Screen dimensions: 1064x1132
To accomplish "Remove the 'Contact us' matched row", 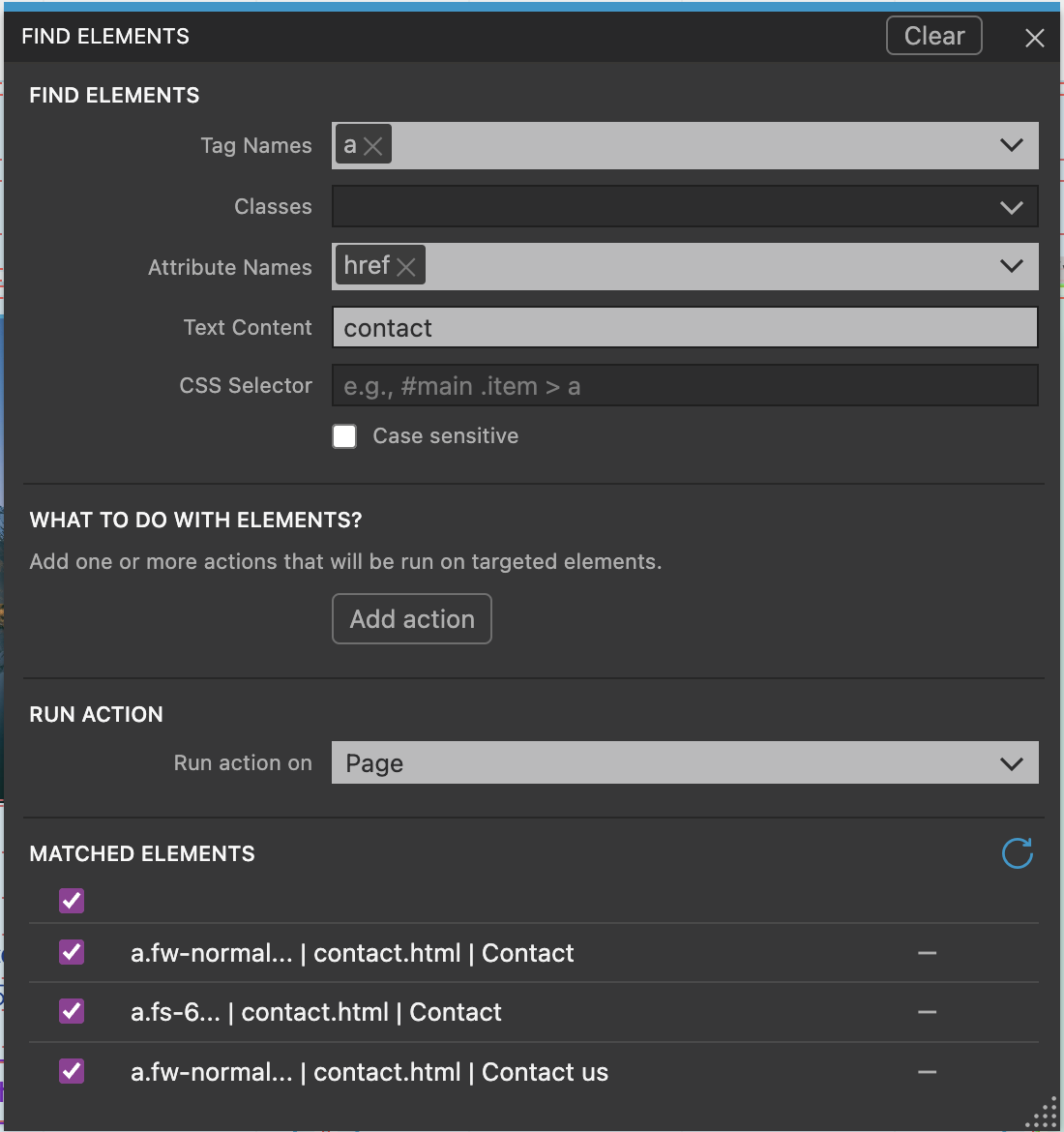I will coord(927,1073).
